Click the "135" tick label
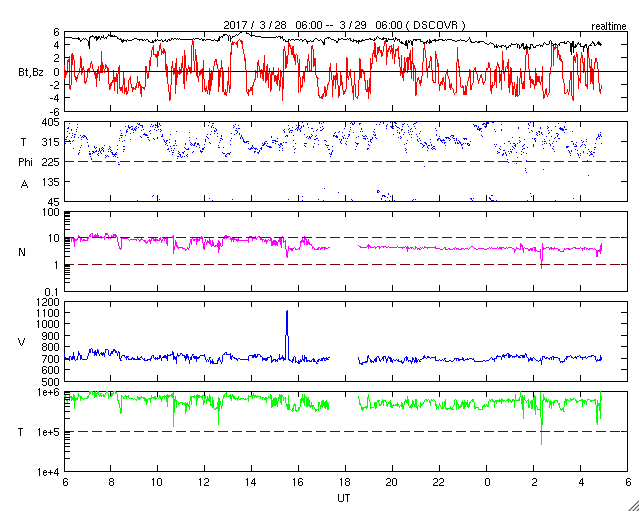 (x=52, y=182)
